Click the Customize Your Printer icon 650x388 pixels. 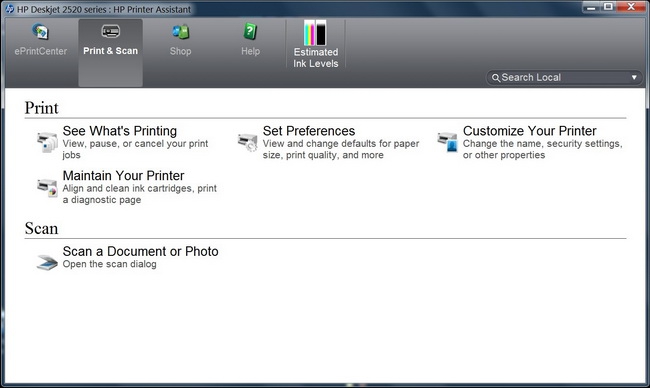coord(448,142)
